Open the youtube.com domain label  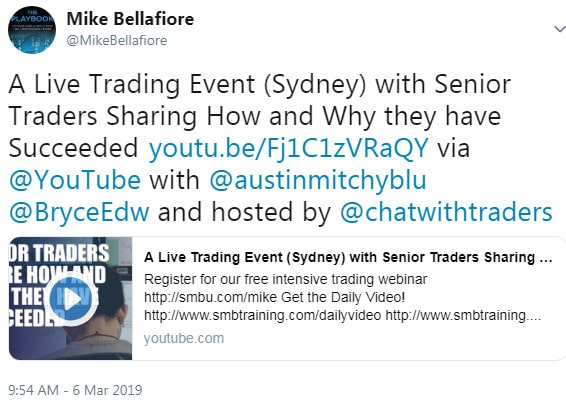184,338
